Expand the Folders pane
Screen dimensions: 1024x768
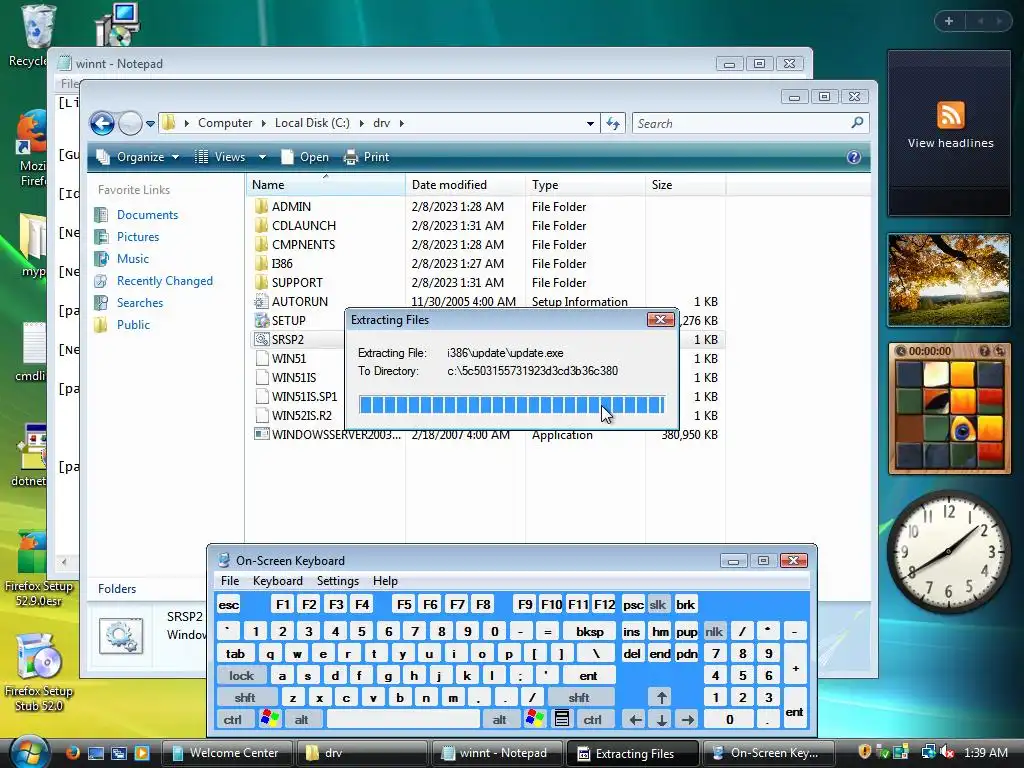117,588
